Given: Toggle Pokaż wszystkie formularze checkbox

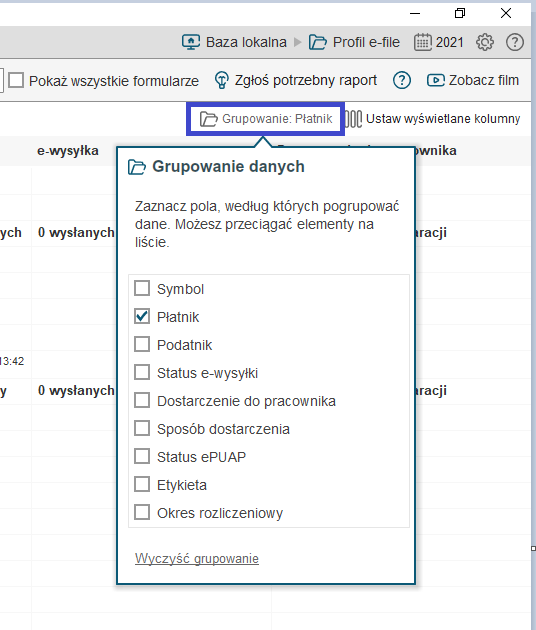Looking at the screenshot, I should point(16,80).
